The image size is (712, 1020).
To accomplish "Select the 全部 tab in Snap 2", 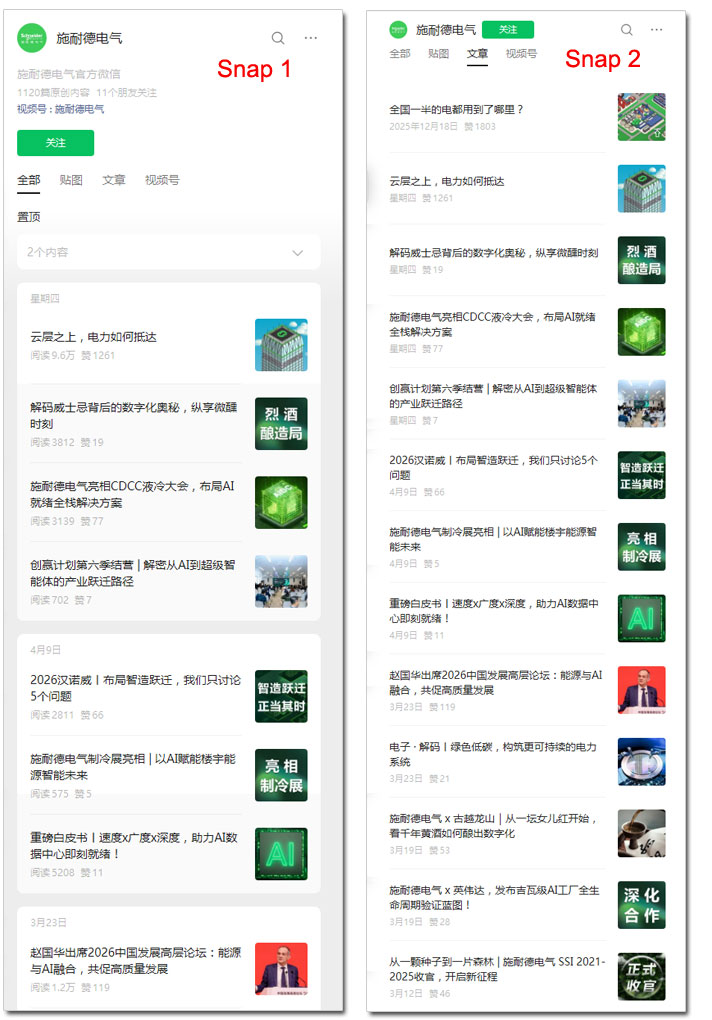I will pyautogui.click(x=400, y=54).
